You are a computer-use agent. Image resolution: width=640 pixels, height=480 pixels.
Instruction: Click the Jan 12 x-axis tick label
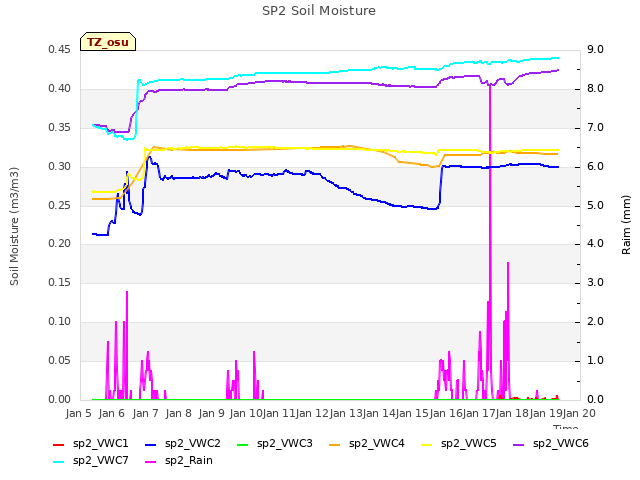pos(312,413)
